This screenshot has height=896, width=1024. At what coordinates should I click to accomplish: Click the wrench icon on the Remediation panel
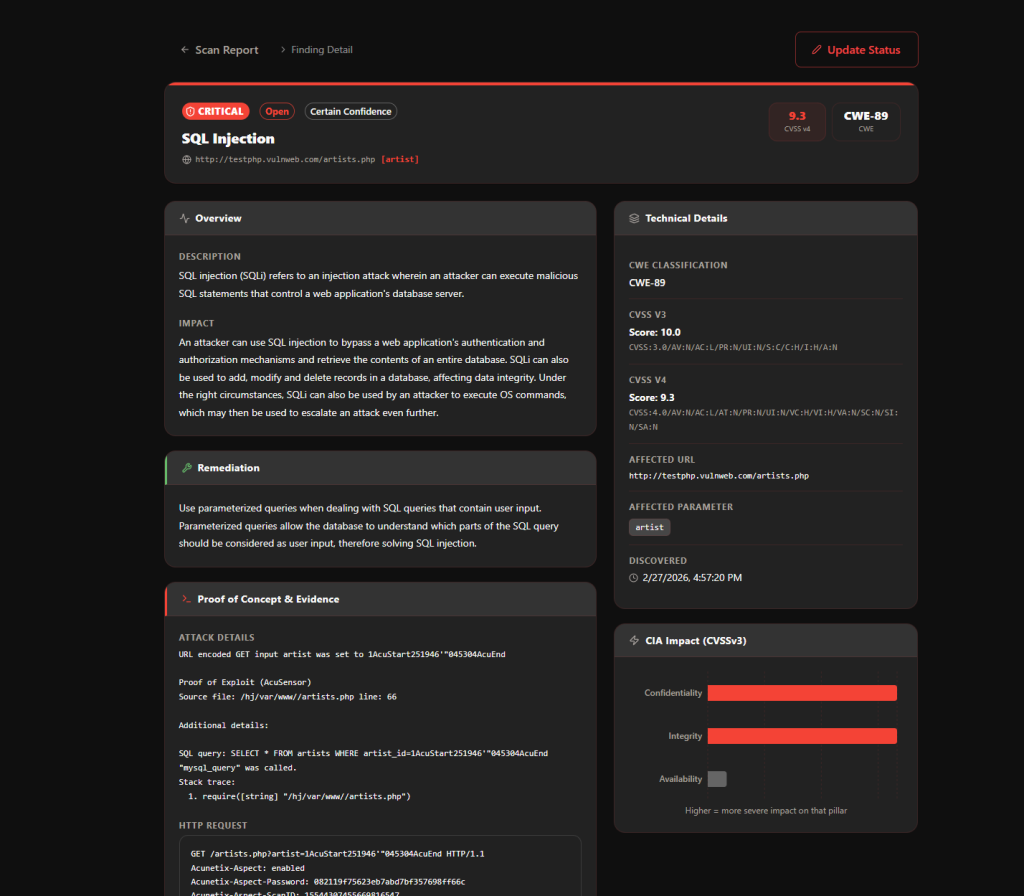pyautogui.click(x=185, y=468)
